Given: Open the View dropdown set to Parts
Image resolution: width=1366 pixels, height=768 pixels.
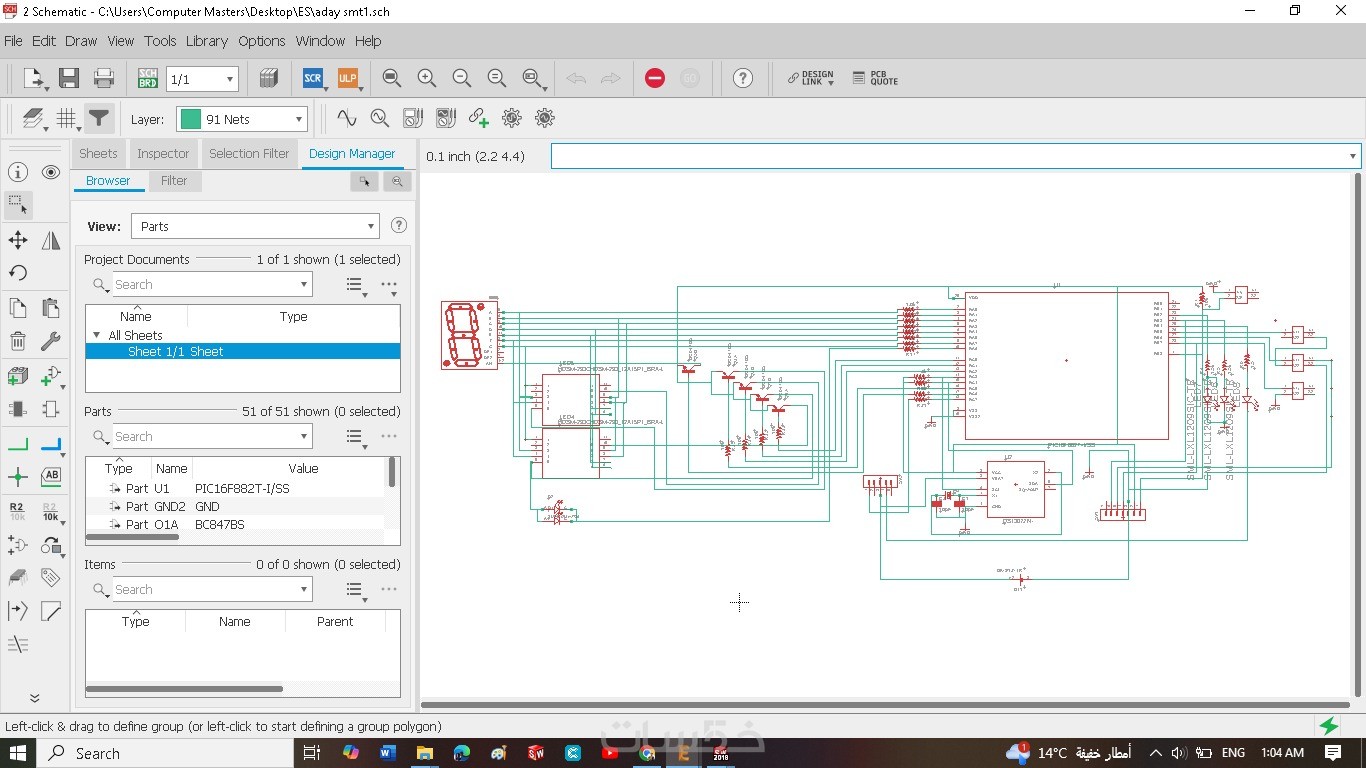Looking at the screenshot, I should click(x=255, y=226).
